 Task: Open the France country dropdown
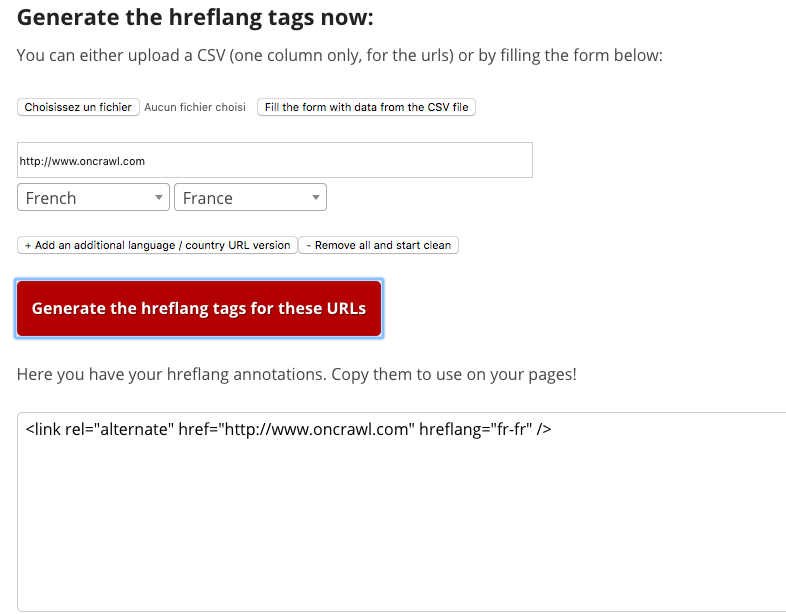click(250, 197)
